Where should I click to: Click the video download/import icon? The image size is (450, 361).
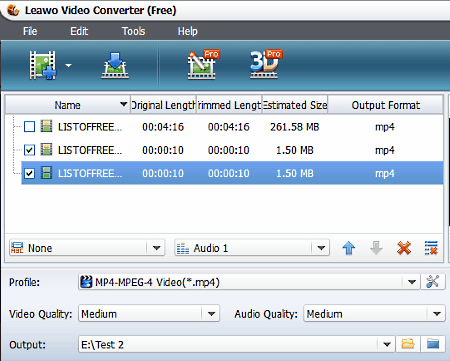pyautogui.click(x=115, y=65)
